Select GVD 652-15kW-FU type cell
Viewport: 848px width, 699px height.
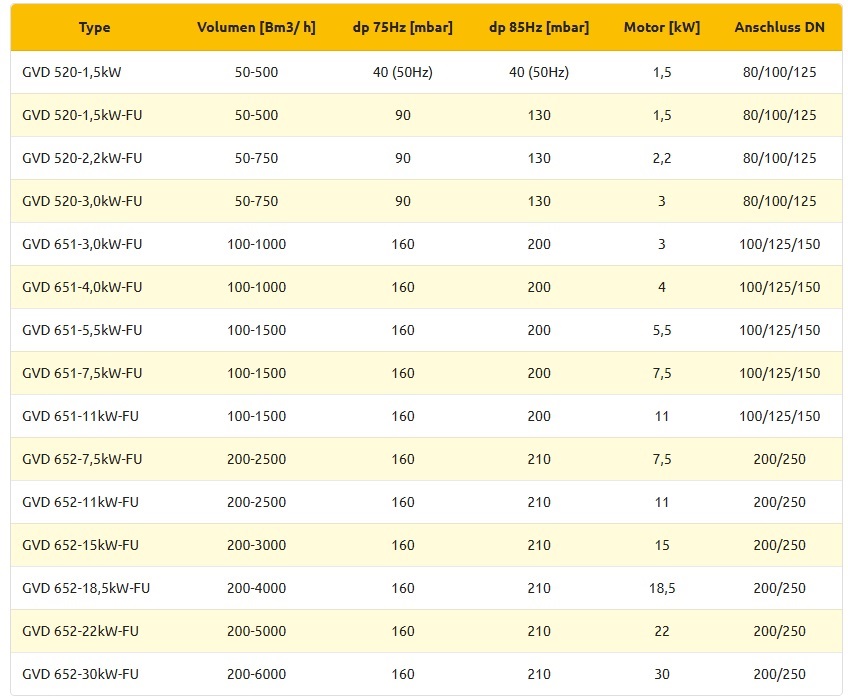point(80,545)
